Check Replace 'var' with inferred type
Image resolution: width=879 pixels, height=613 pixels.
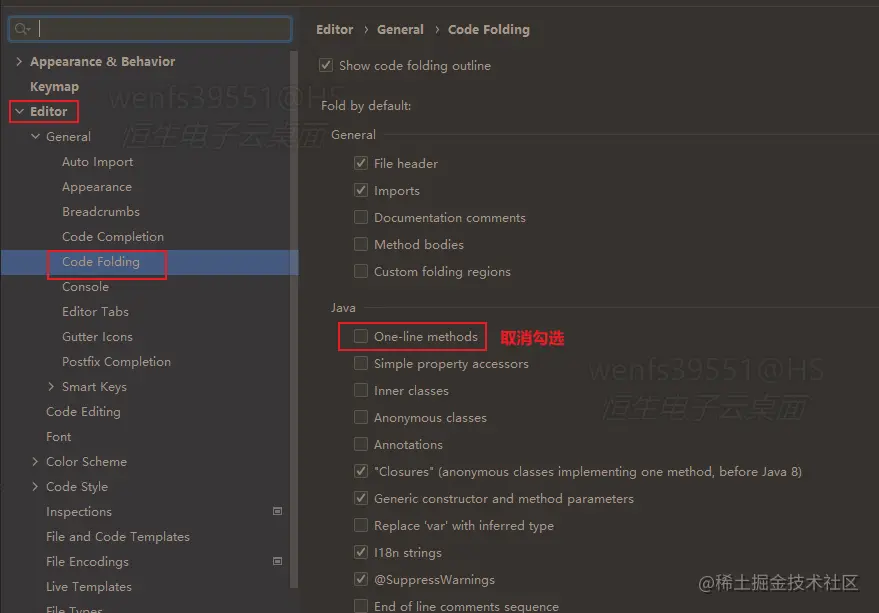click(x=361, y=525)
